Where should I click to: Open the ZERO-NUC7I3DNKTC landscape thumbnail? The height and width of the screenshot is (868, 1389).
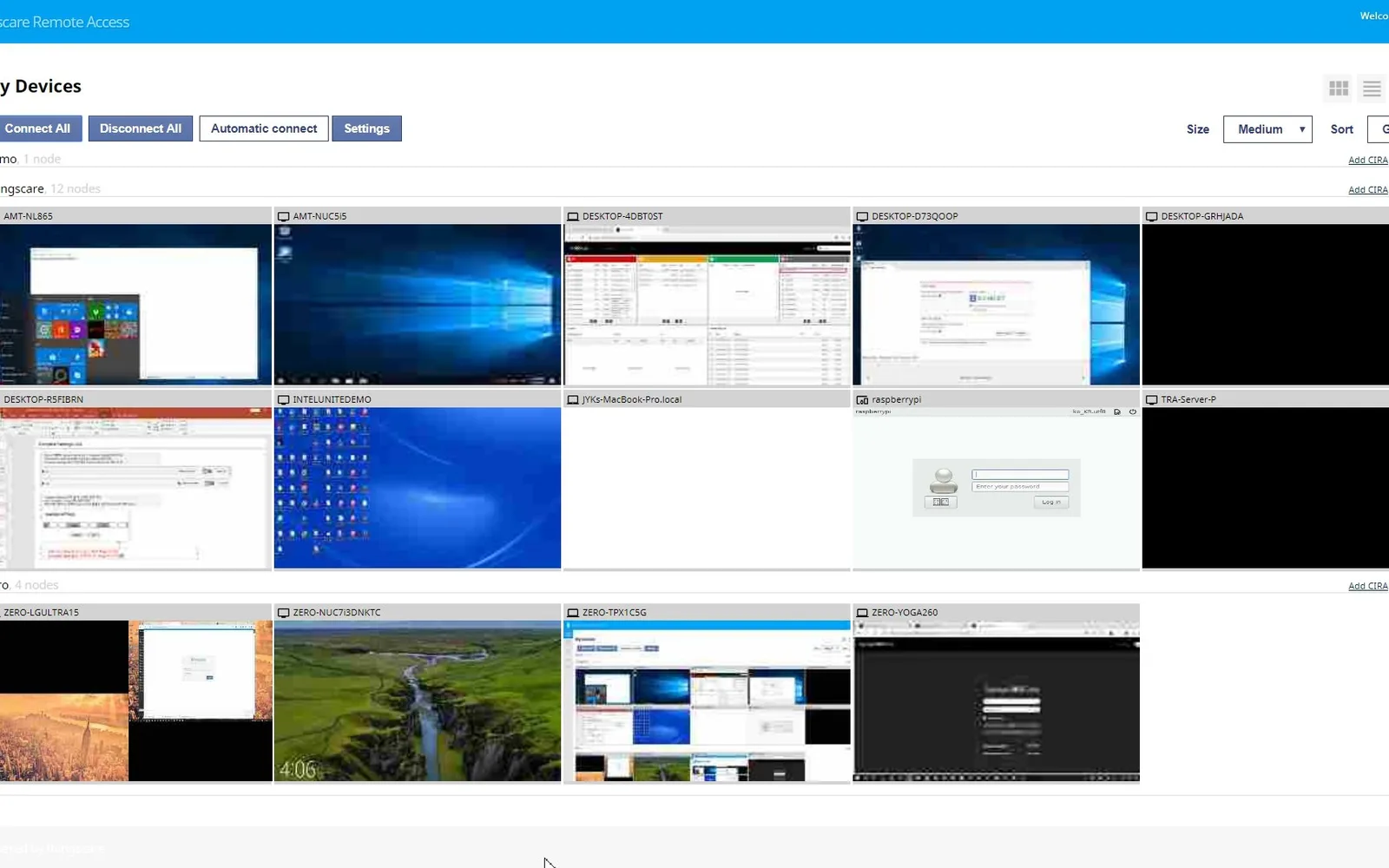click(x=418, y=700)
